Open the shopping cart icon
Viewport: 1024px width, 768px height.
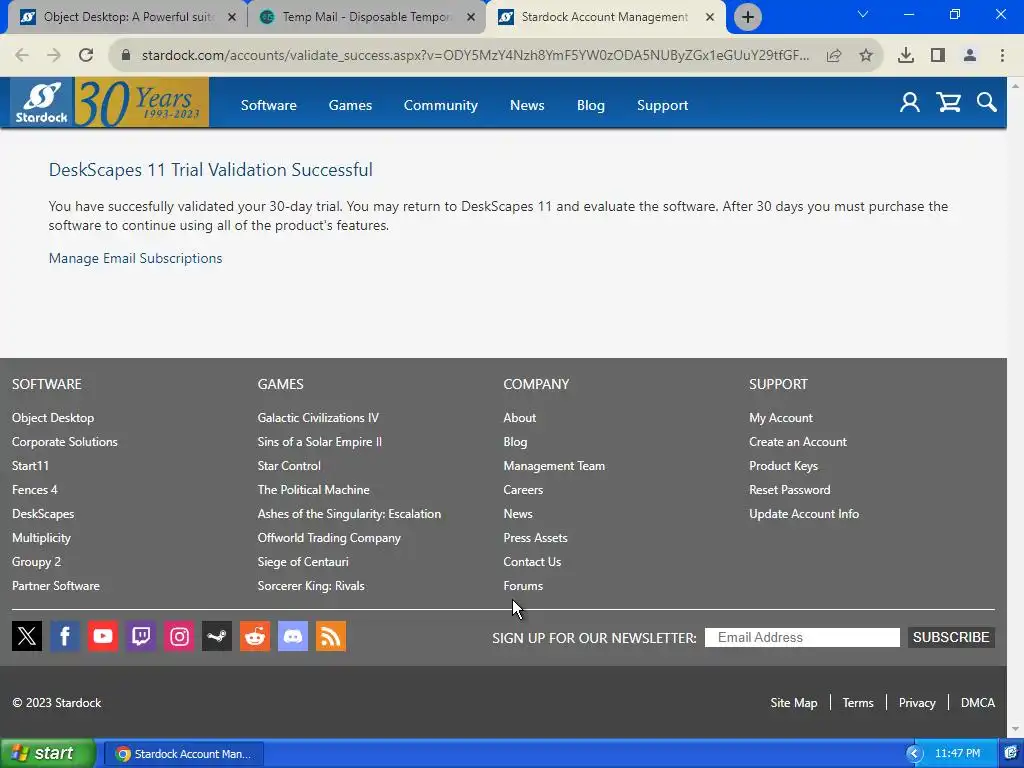coord(948,103)
